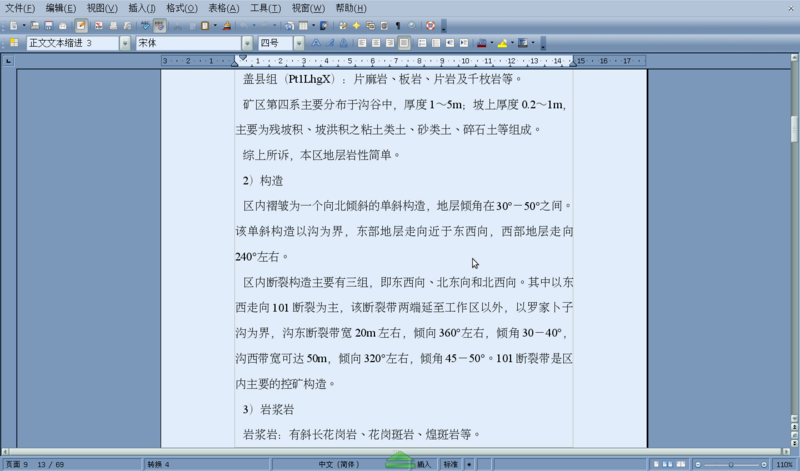Open the 表格 menu
The image size is (800, 471).
click(x=223, y=8)
